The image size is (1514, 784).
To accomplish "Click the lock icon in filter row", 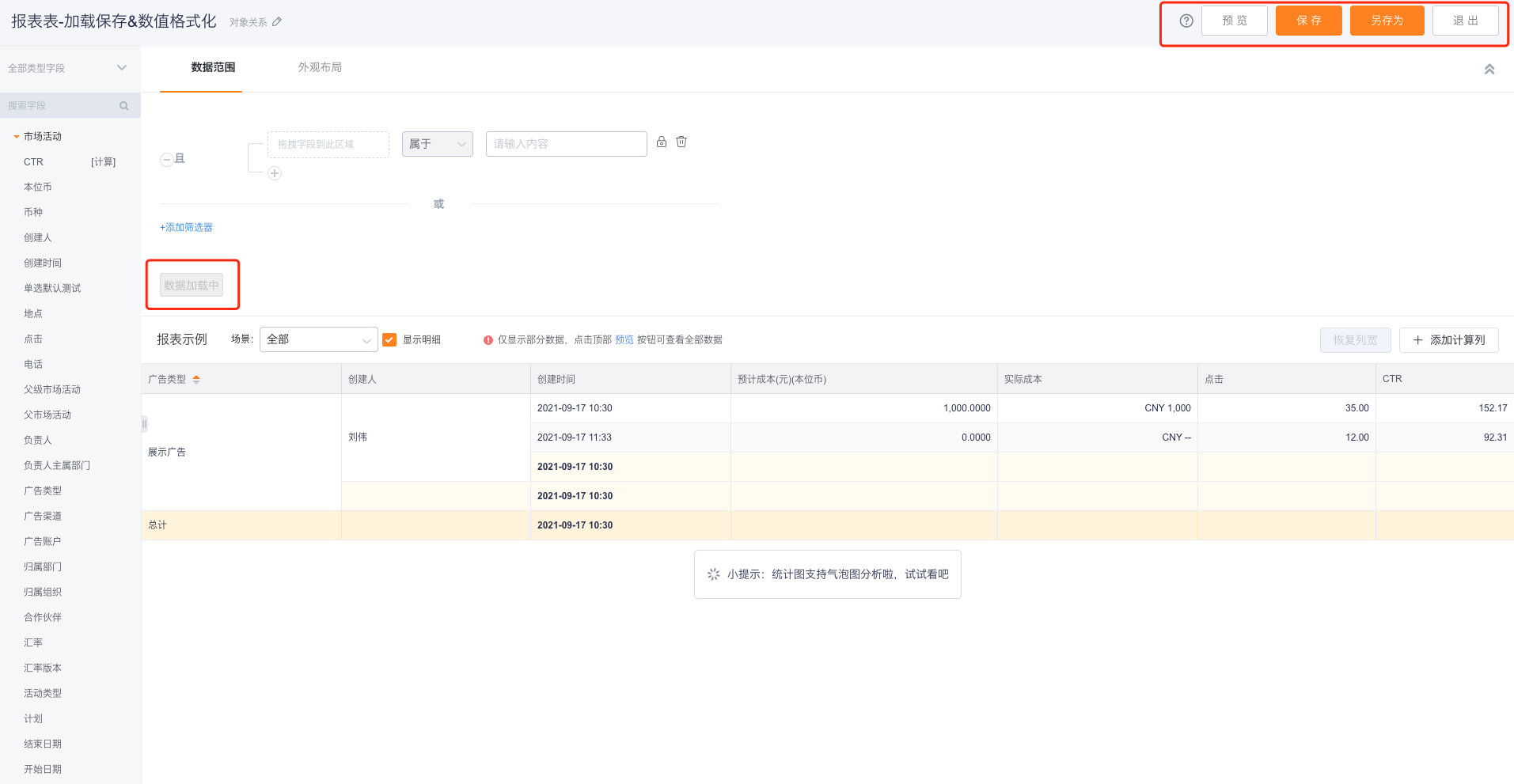I will click(662, 142).
